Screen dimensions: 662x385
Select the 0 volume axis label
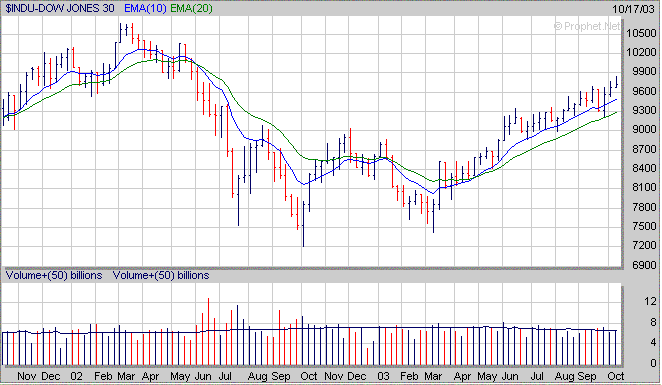[653, 363]
